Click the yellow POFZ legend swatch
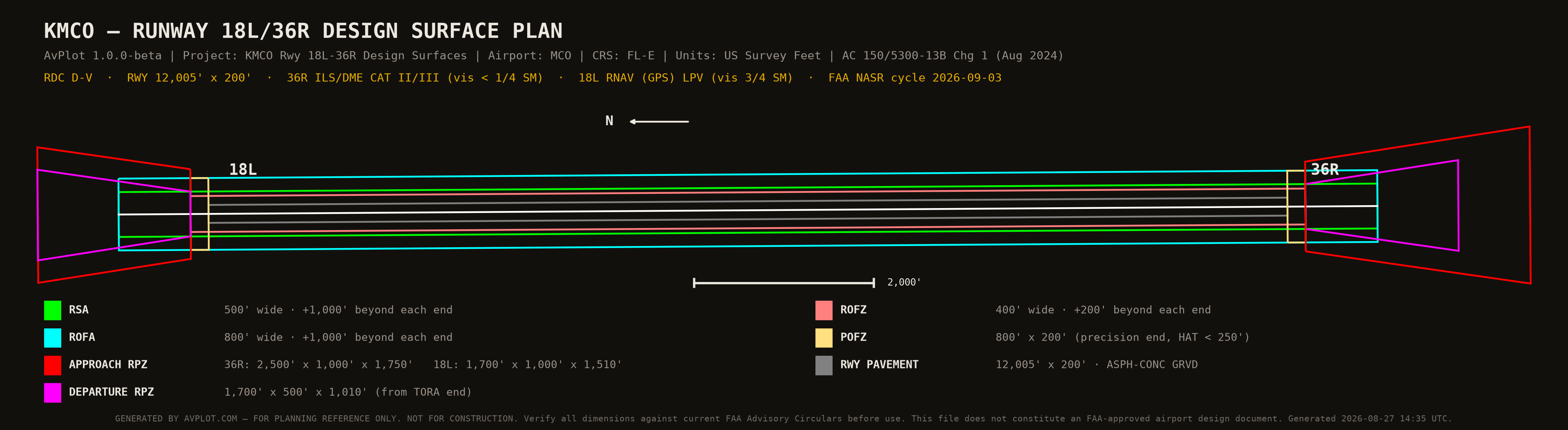Viewport: 1568px width, 430px height. [824, 337]
